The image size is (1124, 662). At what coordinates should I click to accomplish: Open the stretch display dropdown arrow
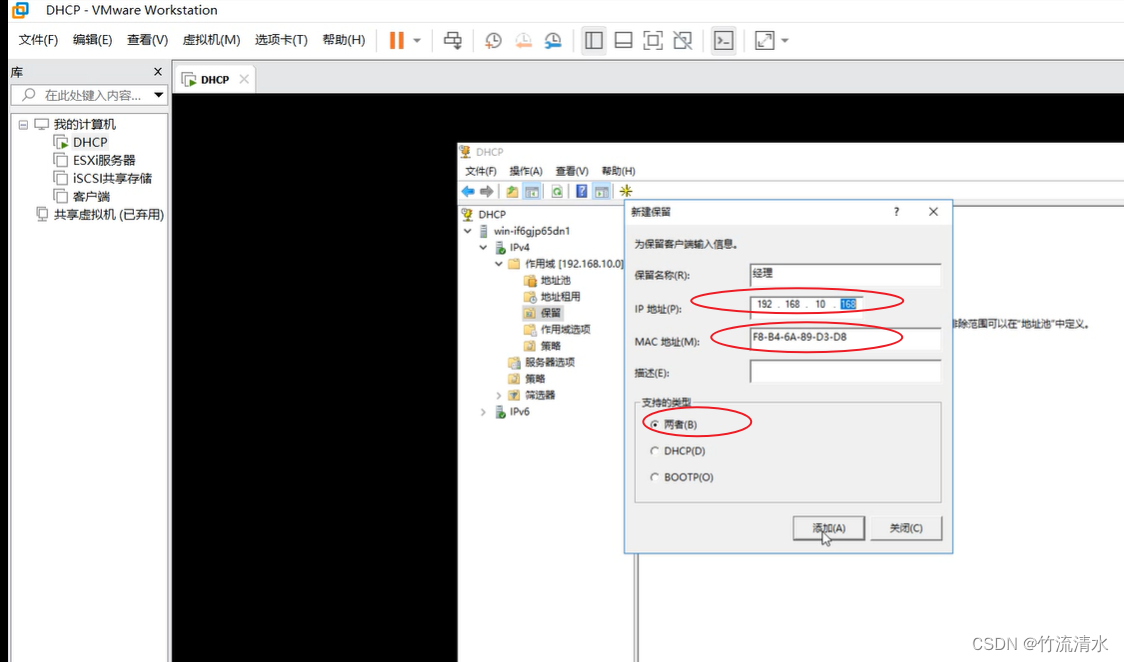[785, 41]
